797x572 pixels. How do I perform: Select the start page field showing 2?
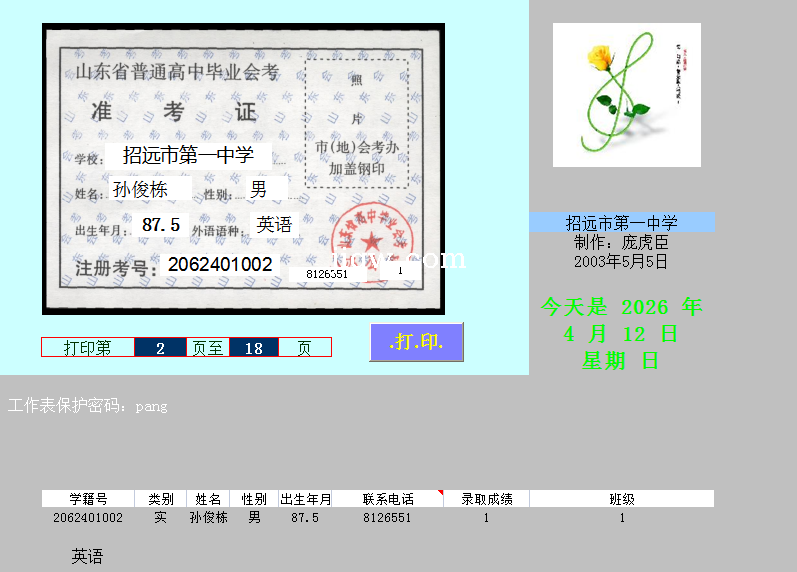pyautogui.click(x=160, y=348)
